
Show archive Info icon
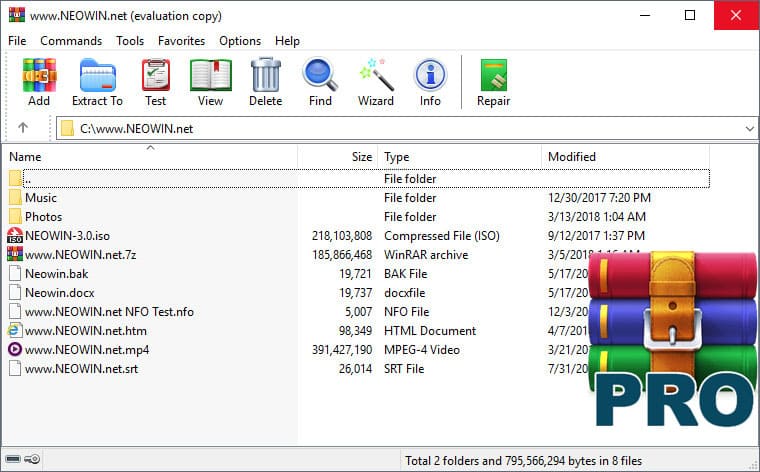(430, 75)
